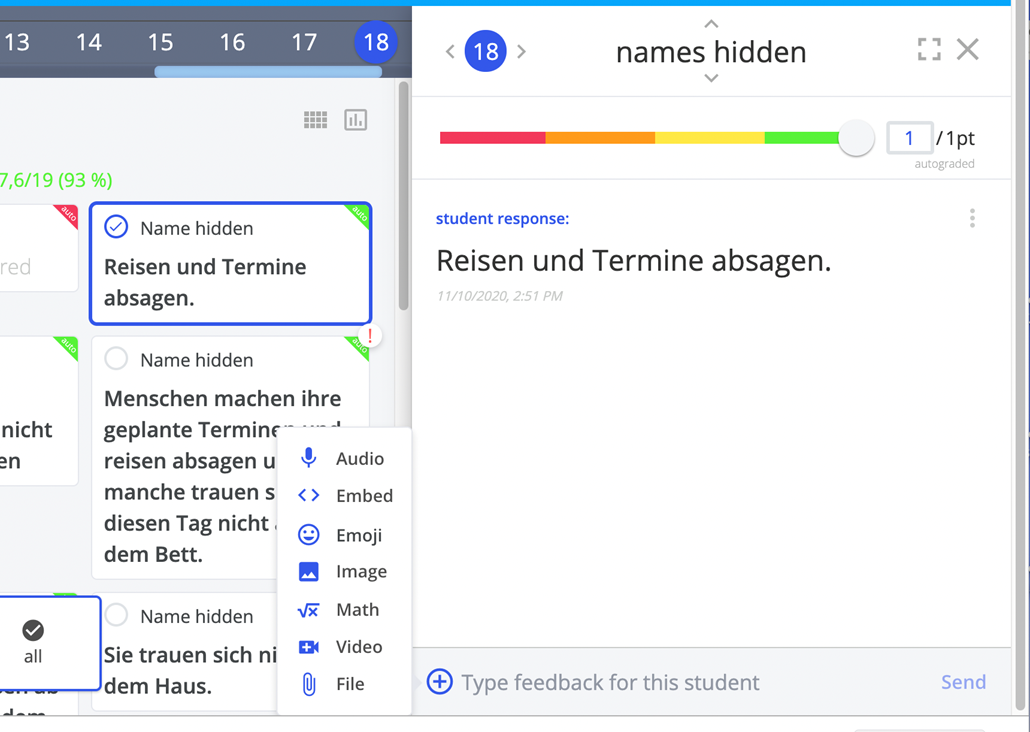Open the 'Menschen machen ihre geplante' response card
Screen dimensions: 1030x732
[x=230, y=457]
